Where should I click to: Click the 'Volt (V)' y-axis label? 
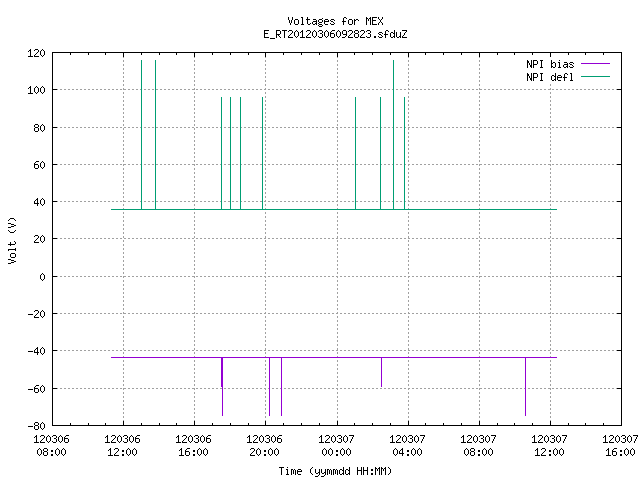(12, 240)
